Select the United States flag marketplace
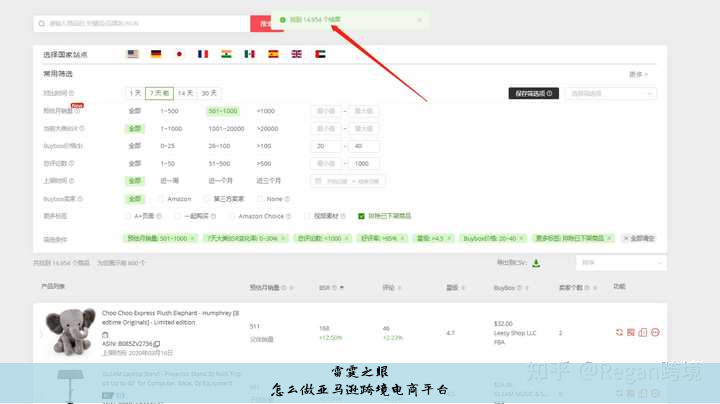The width and height of the screenshot is (720, 404). (x=133, y=54)
